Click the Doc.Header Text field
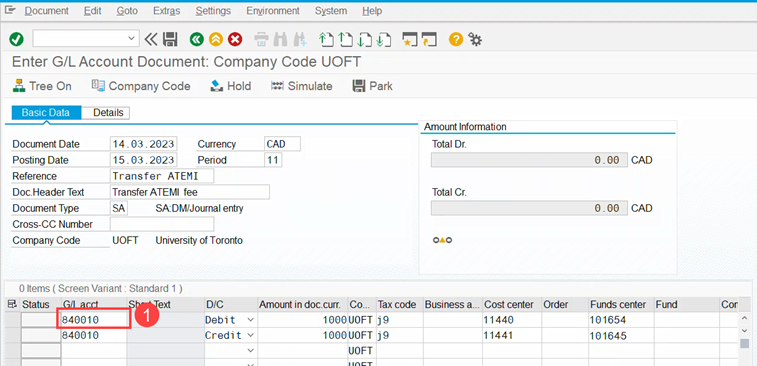The image size is (757, 366). pos(190,192)
